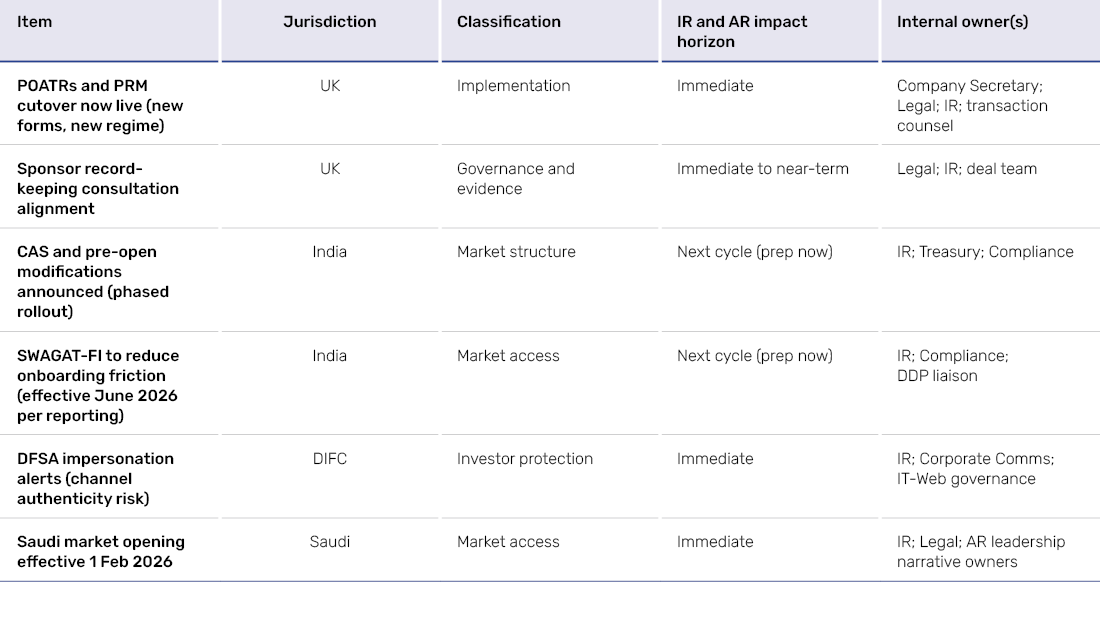Click the CAS and pre-open modifications item
1100x619 pixels.
(x=93, y=281)
